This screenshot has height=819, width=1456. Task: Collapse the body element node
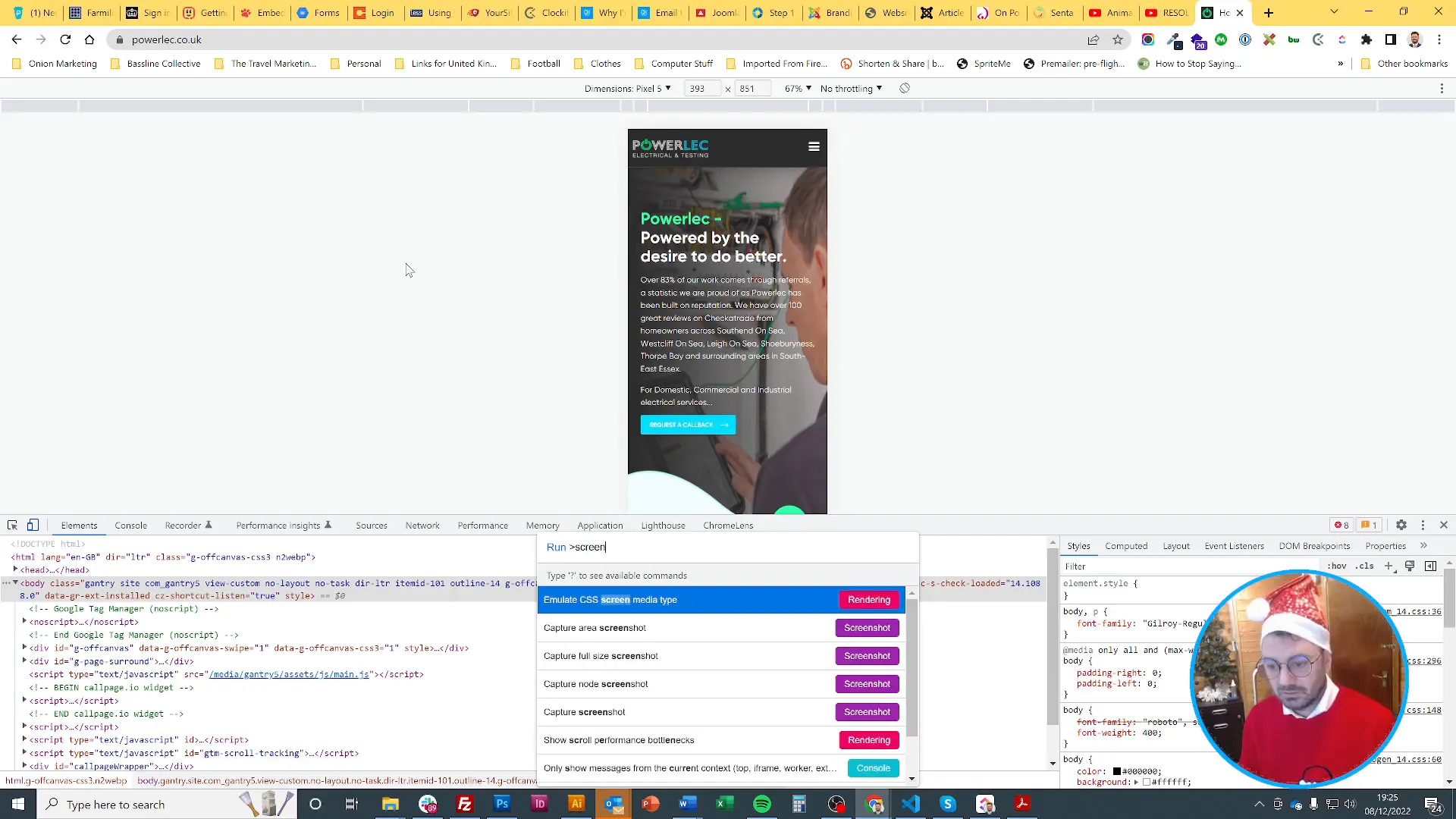point(15,582)
